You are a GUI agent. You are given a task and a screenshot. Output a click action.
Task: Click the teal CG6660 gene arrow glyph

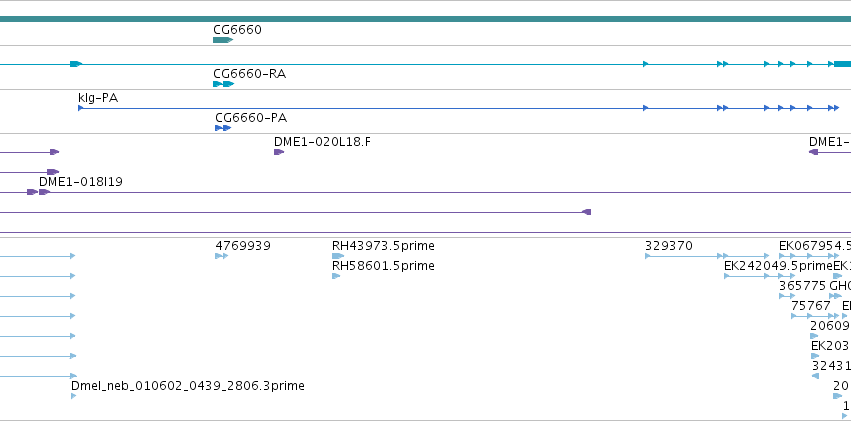tap(223, 40)
